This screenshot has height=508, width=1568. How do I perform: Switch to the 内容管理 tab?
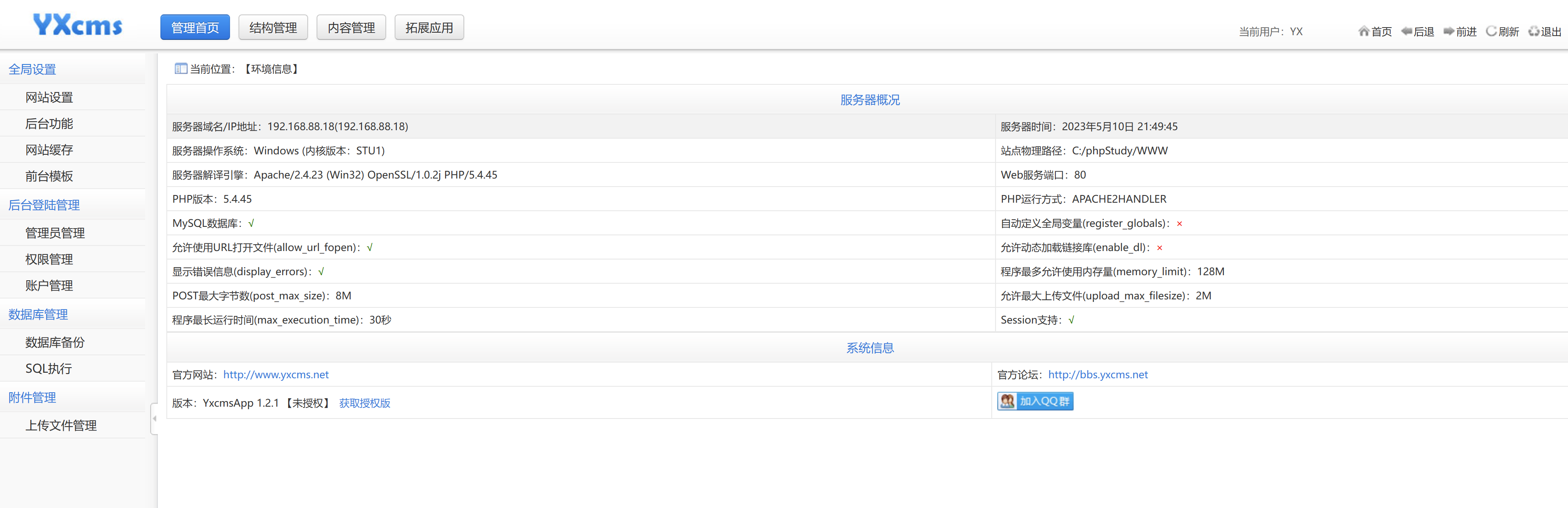tap(351, 28)
